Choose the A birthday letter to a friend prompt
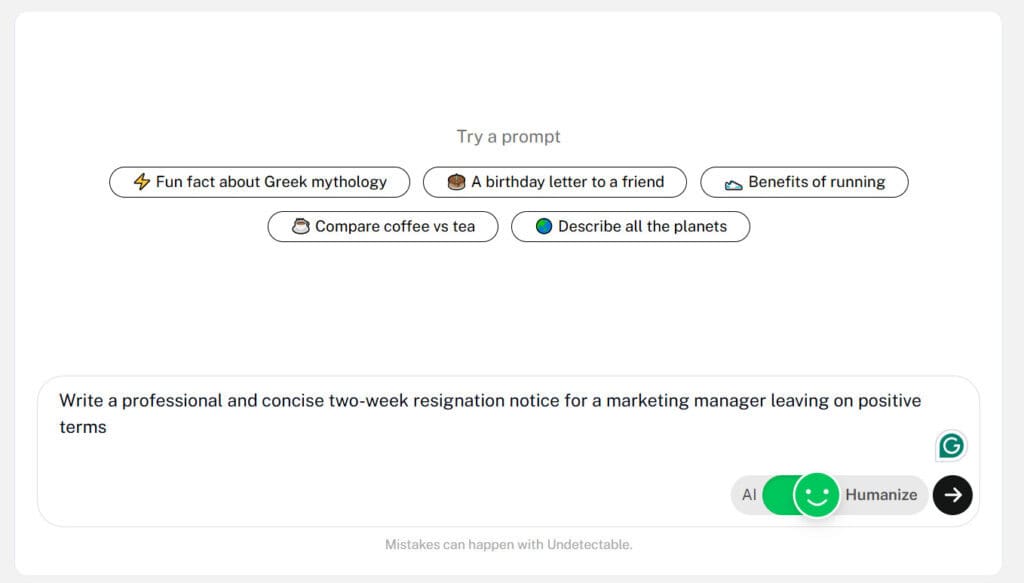 555,182
